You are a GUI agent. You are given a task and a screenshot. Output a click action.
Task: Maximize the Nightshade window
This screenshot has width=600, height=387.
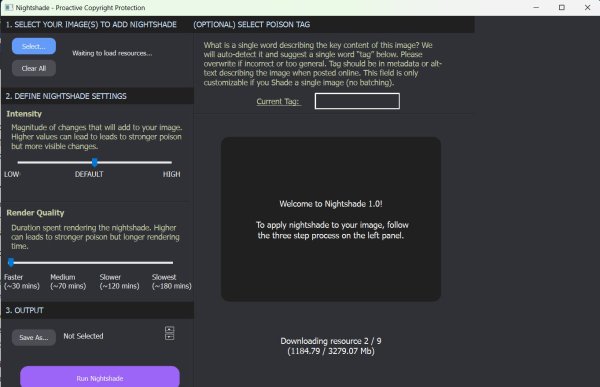(561, 7)
